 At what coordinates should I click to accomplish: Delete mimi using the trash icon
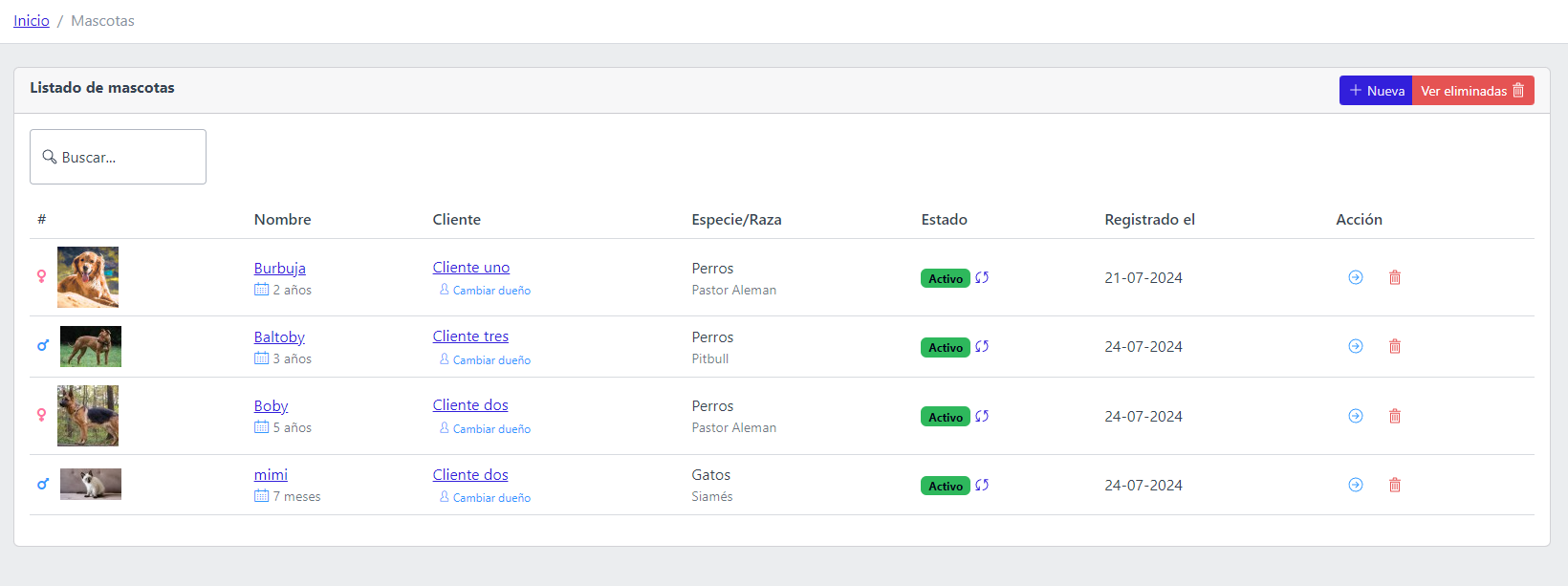(1394, 485)
